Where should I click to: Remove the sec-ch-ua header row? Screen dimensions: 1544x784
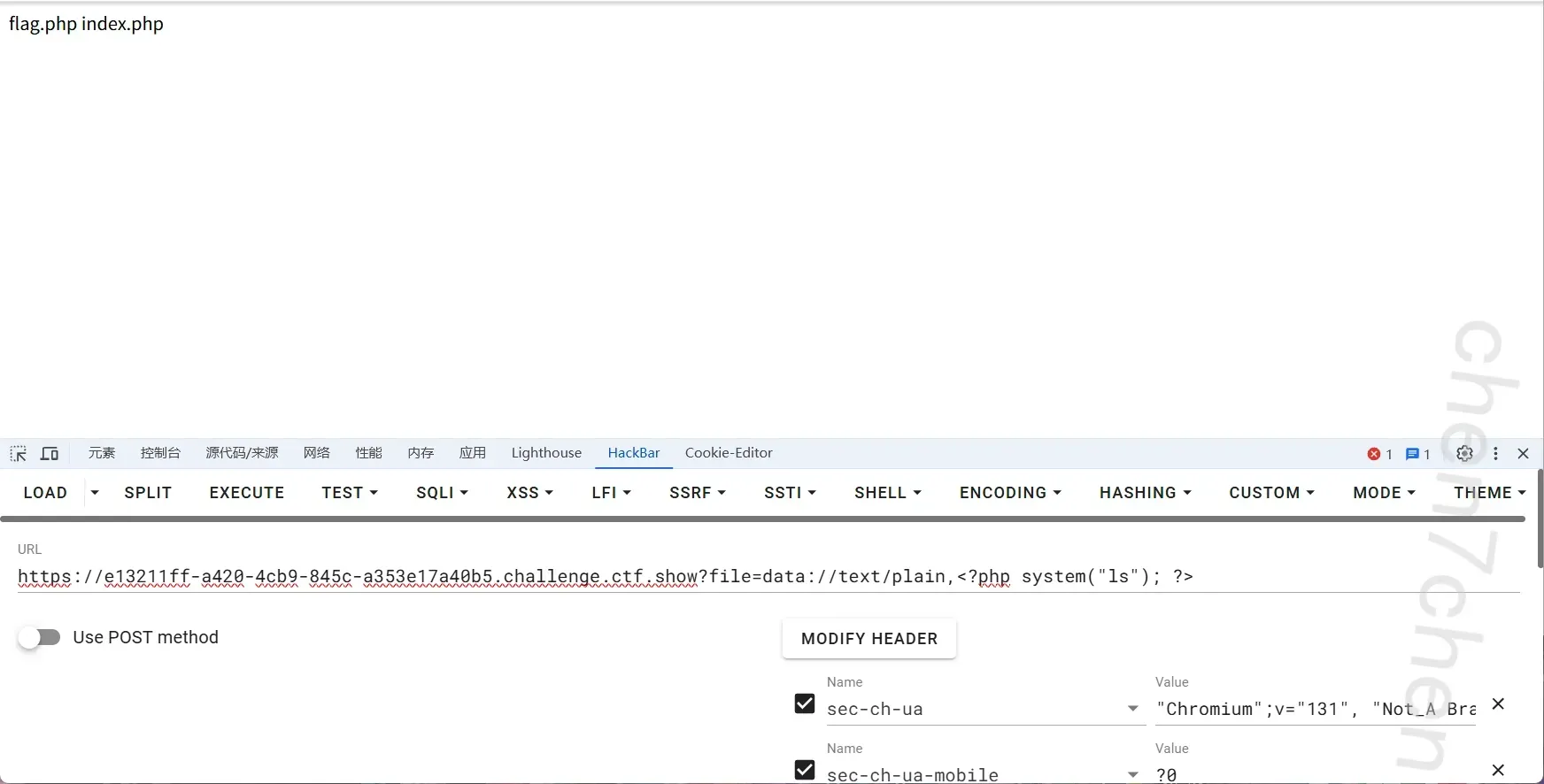1498,704
